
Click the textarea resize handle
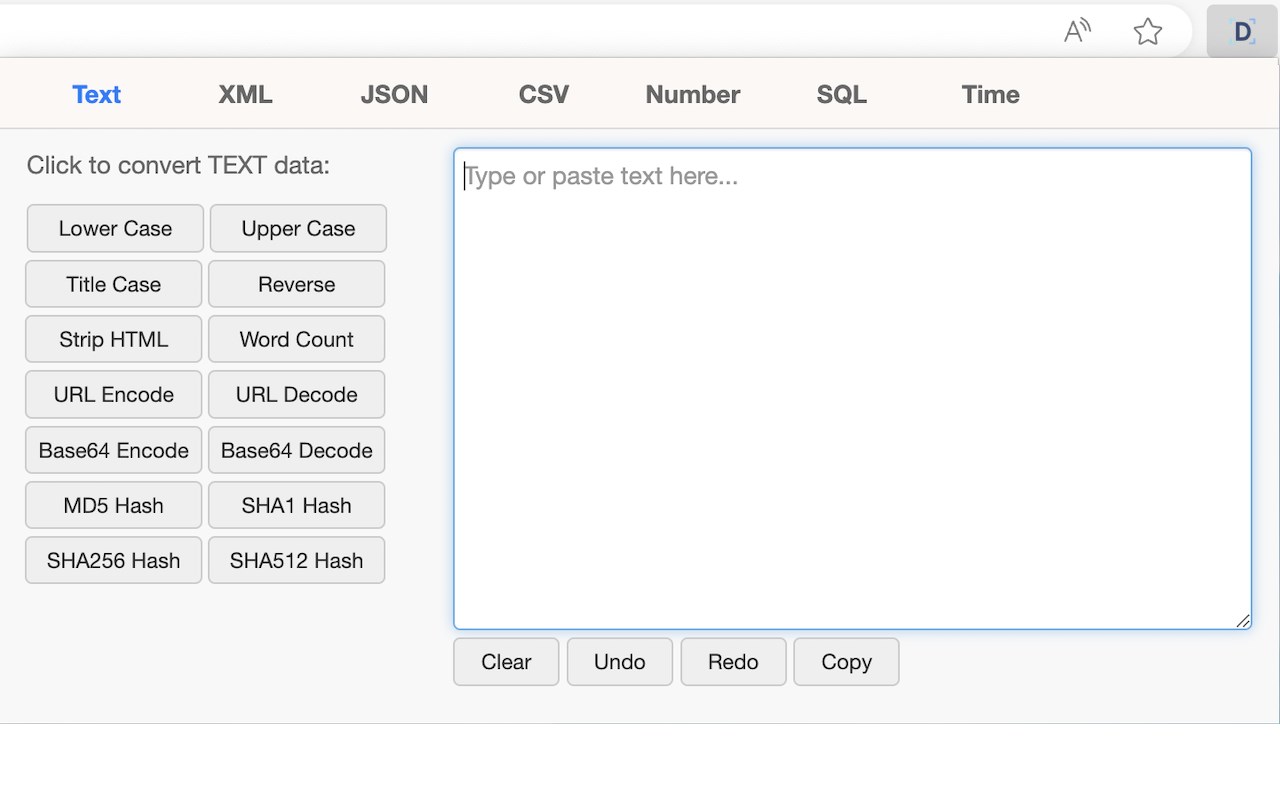tap(1243, 621)
